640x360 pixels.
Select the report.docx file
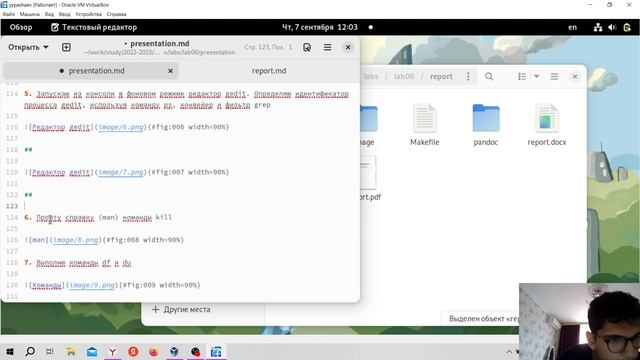click(547, 124)
